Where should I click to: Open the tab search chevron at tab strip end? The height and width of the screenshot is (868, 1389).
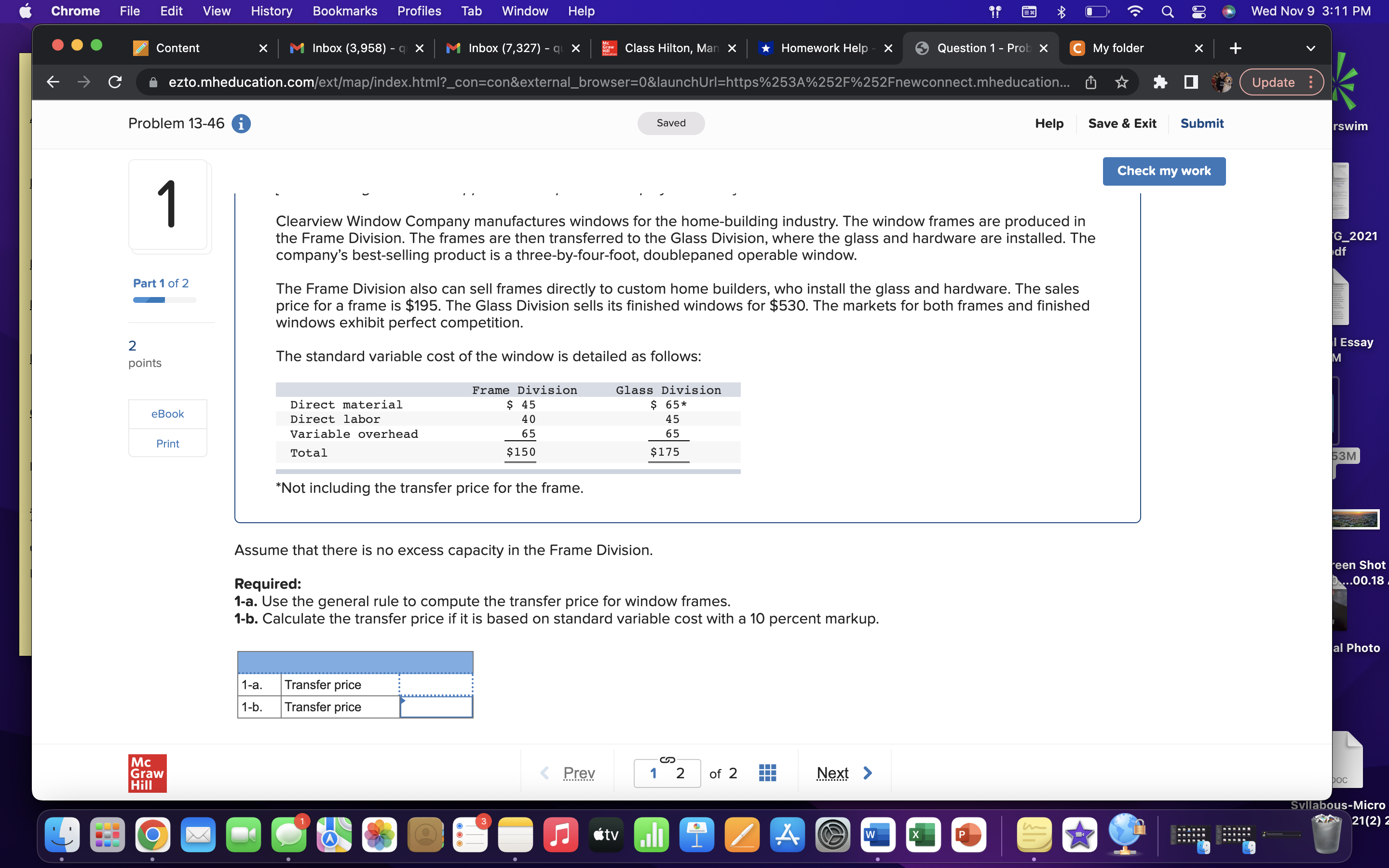click(1310, 48)
